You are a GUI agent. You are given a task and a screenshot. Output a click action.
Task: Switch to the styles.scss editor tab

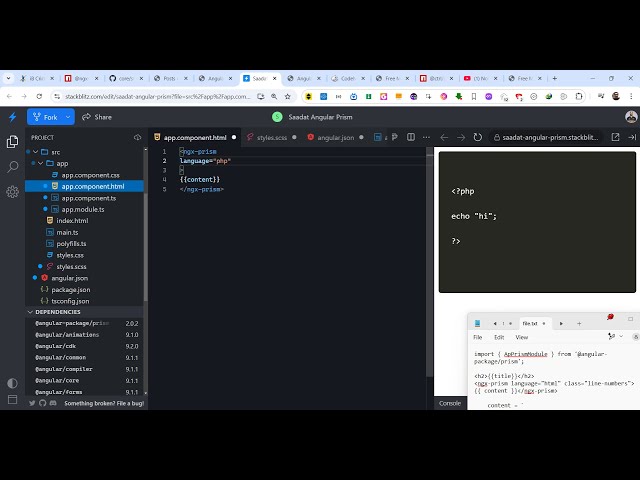(x=271, y=137)
